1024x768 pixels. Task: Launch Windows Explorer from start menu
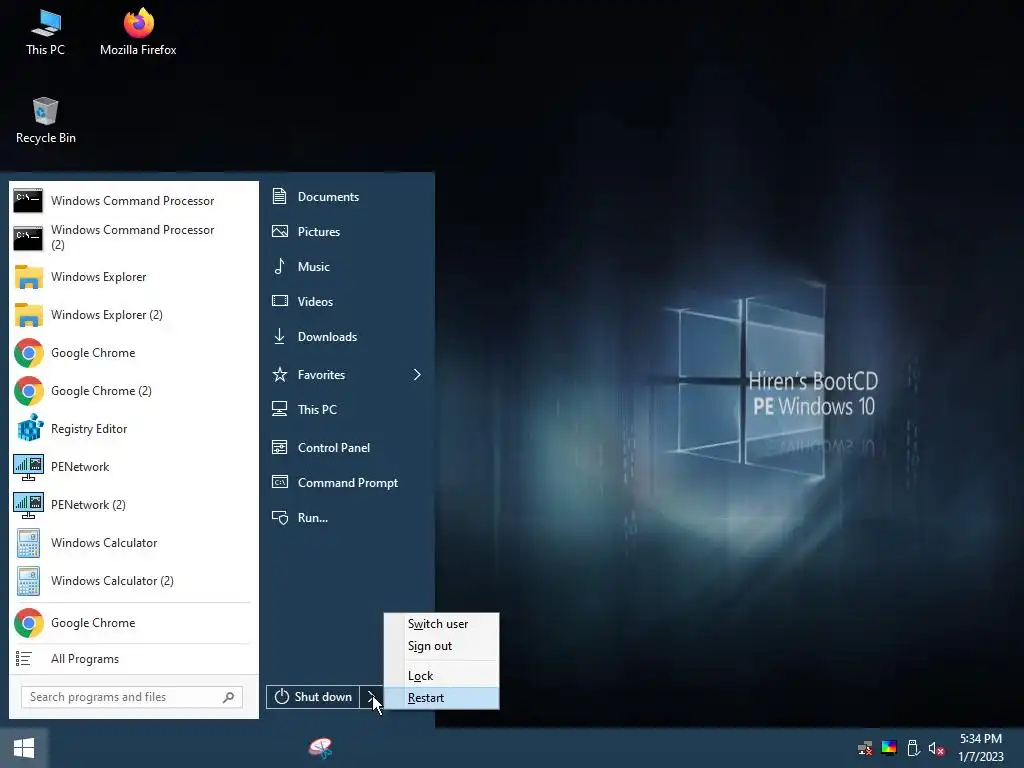coord(133,277)
